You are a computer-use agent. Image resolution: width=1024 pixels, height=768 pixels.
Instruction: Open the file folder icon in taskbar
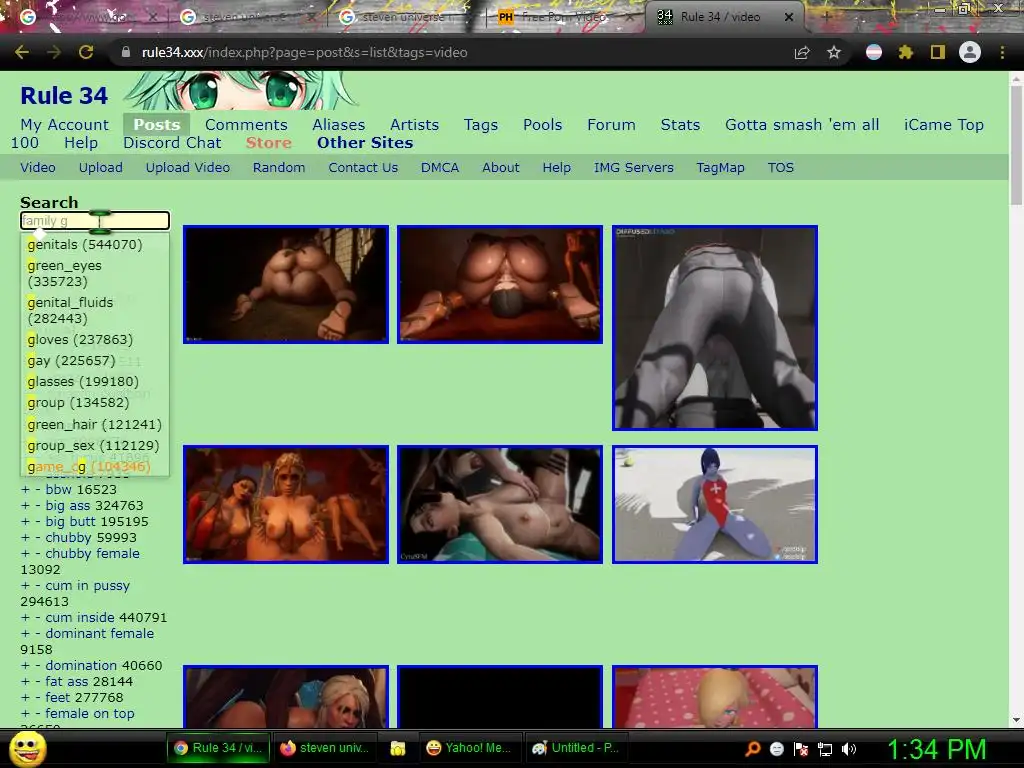(x=397, y=748)
